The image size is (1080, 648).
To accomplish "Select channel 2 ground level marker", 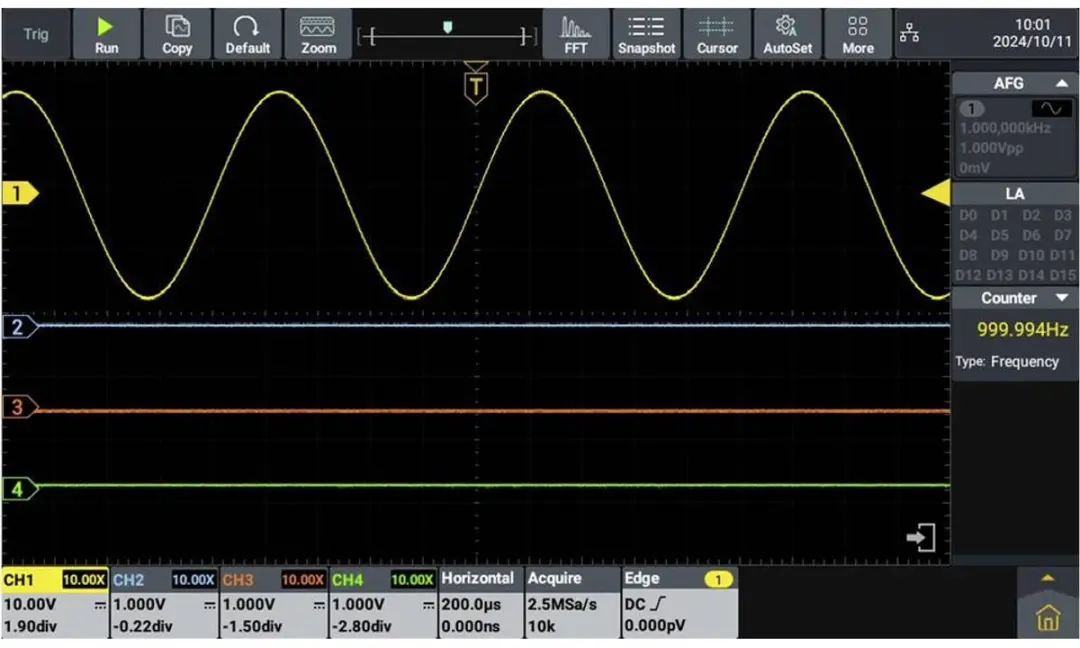I will [x=19, y=326].
